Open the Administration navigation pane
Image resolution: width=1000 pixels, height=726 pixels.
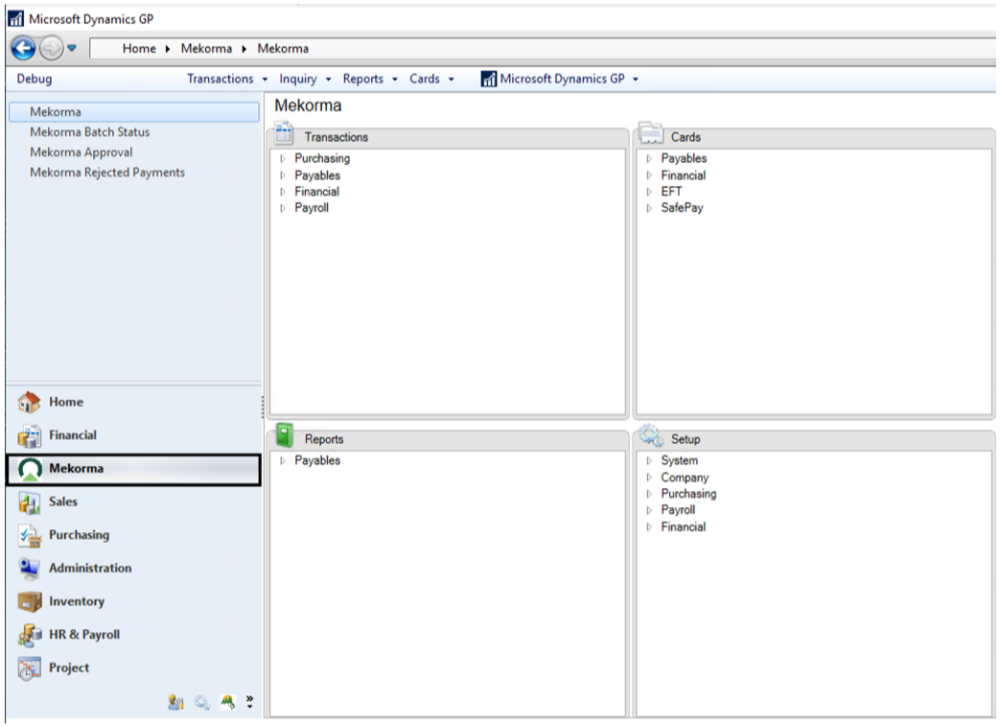pyautogui.click(x=133, y=568)
